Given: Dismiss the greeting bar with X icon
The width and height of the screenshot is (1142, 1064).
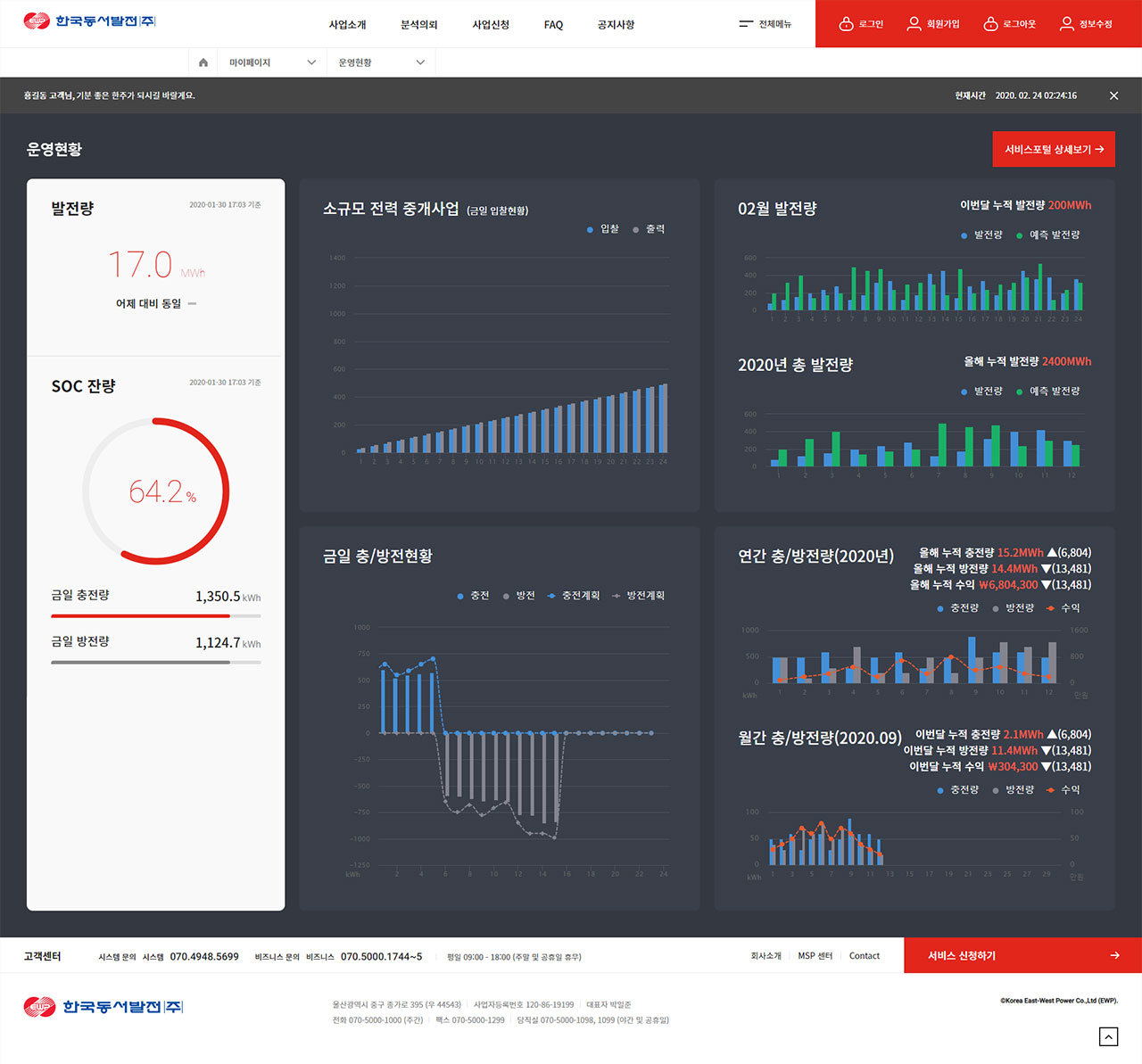Looking at the screenshot, I should click(x=1113, y=95).
